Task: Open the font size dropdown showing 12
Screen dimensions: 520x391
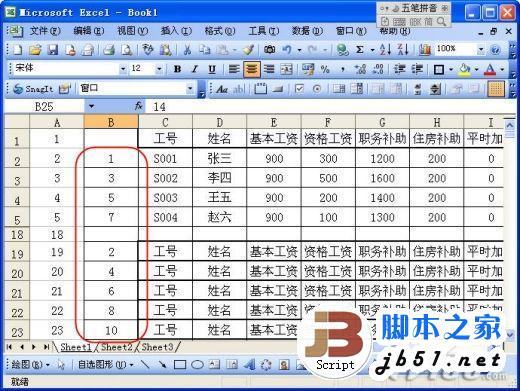Action: [159, 69]
